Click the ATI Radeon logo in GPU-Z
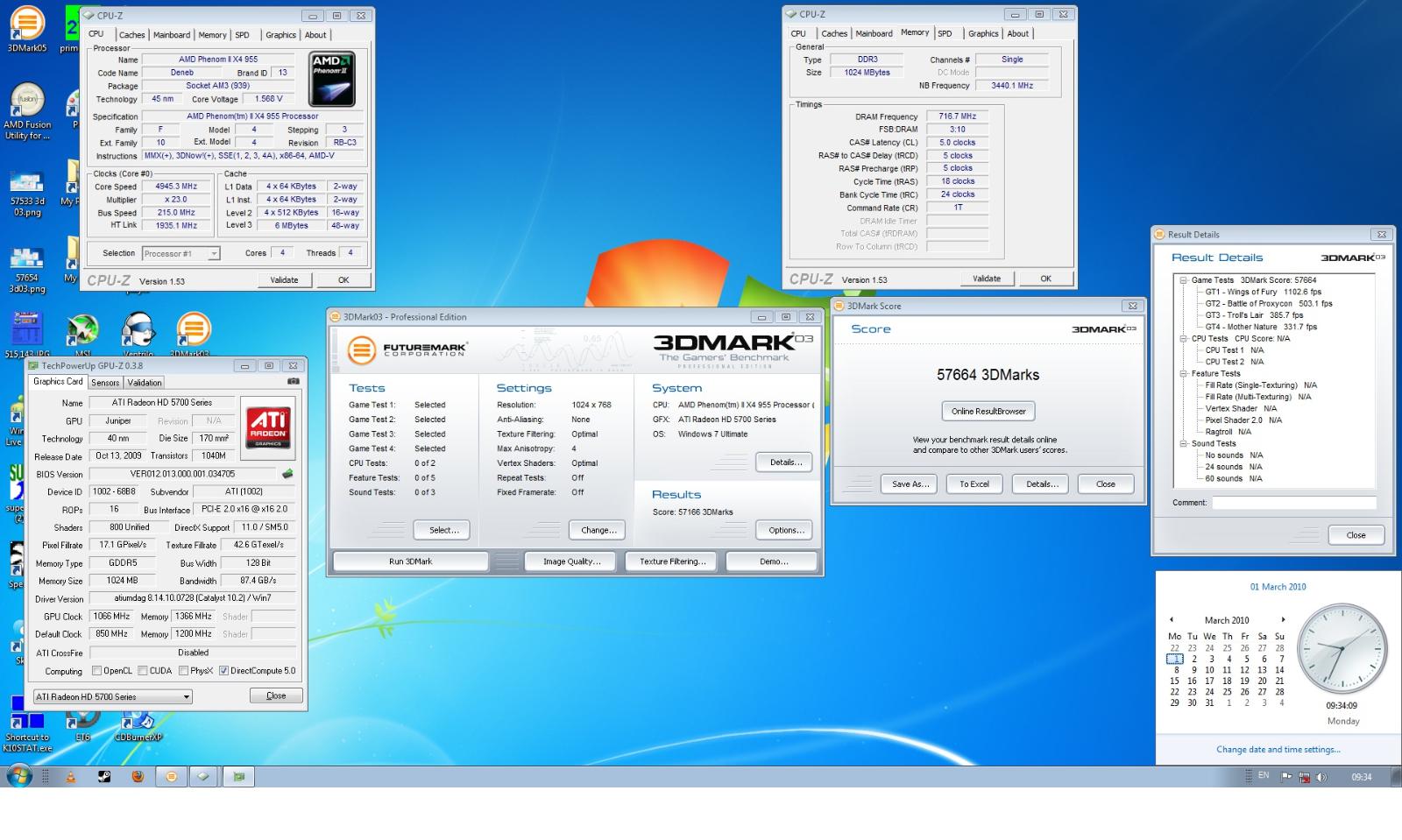The height and width of the screenshot is (840, 1402). point(267,427)
